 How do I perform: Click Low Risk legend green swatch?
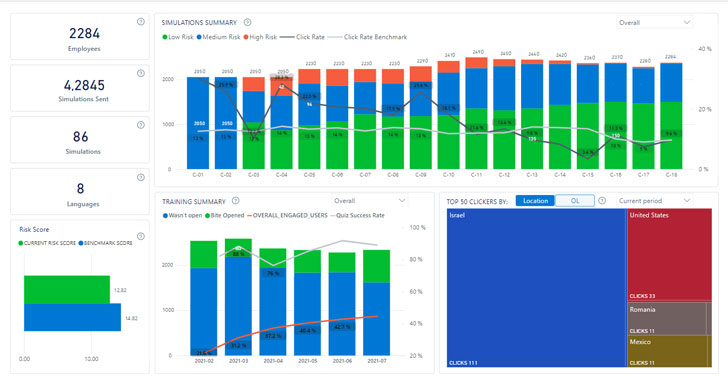[x=164, y=37]
